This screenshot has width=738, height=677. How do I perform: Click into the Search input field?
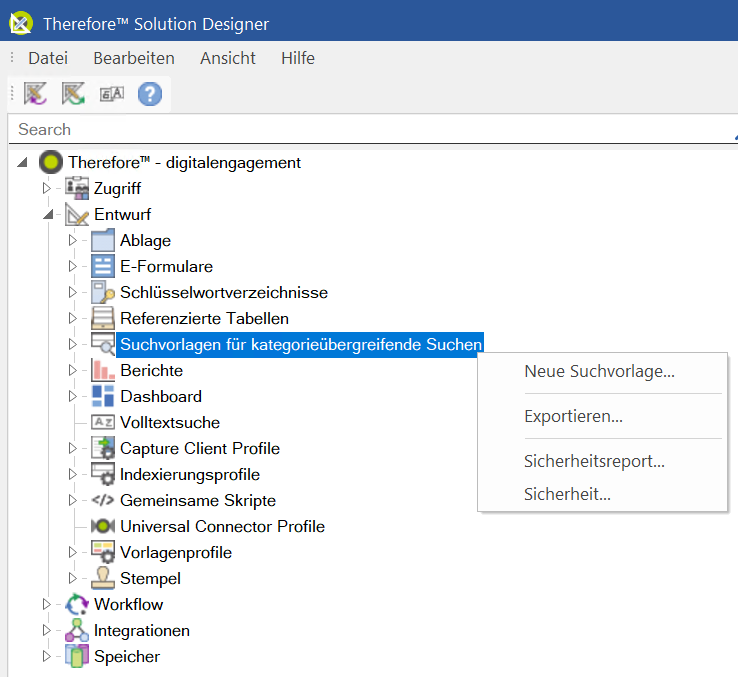pos(372,129)
